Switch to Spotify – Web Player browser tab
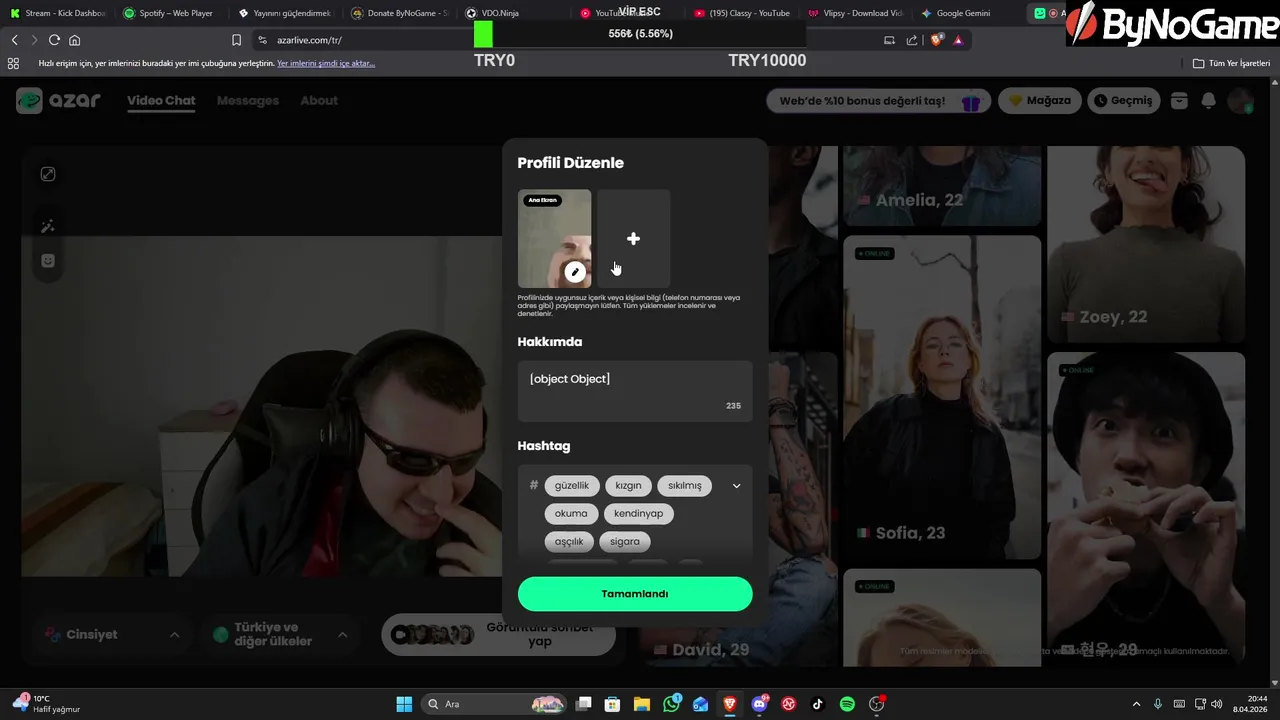The width and height of the screenshot is (1280, 720). click(167, 13)
